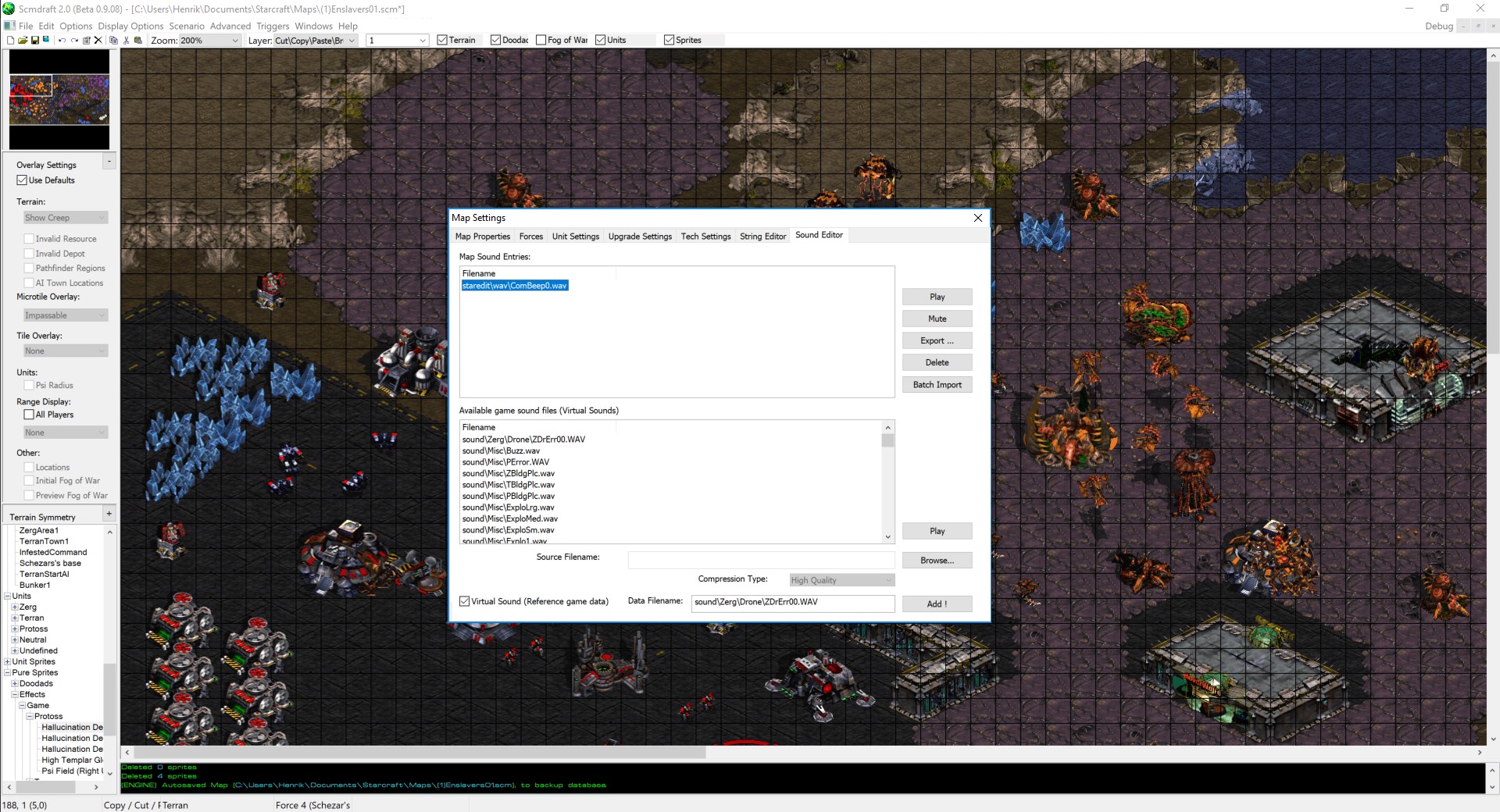Switch to the String Editor tab

tap(762, 237)
